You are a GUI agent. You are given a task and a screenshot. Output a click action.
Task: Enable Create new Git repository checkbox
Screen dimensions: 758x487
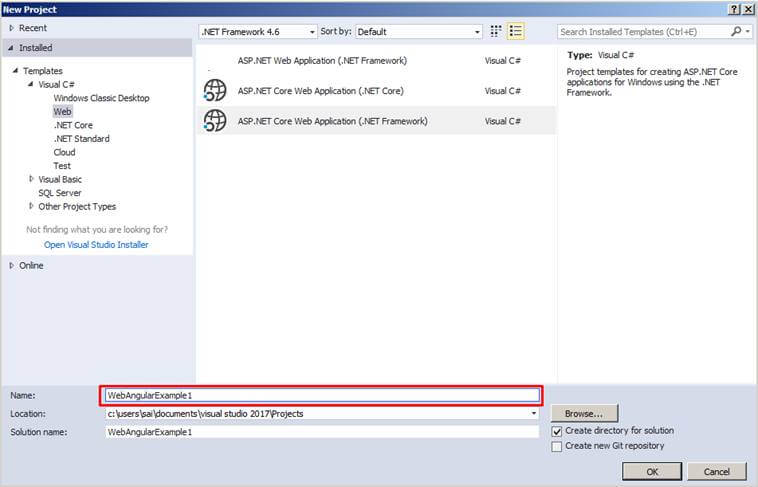pos(557,446)
